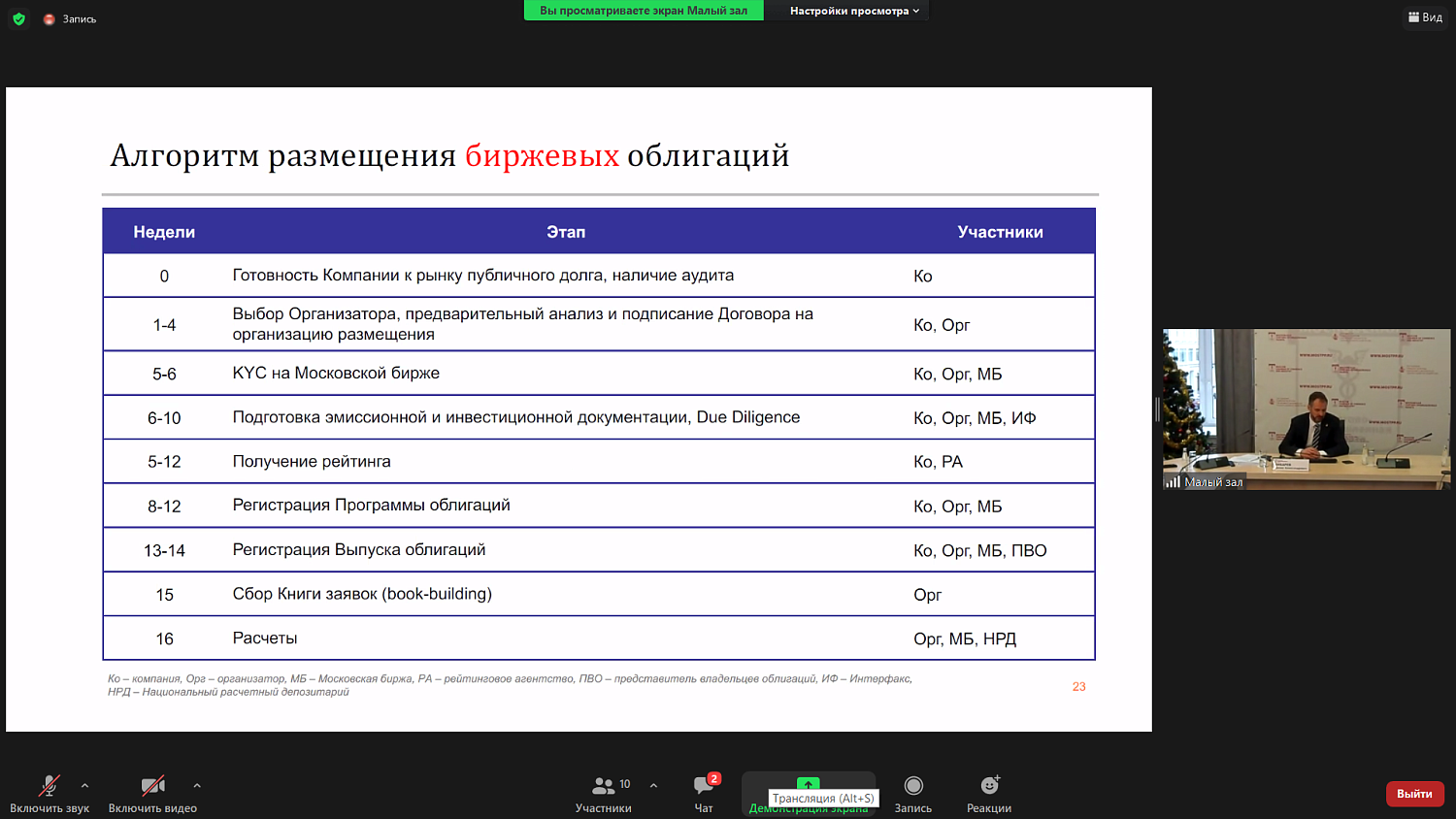The image size is (1456, 819).
Task: Click the Недели column header
Action: click(164, 232)
